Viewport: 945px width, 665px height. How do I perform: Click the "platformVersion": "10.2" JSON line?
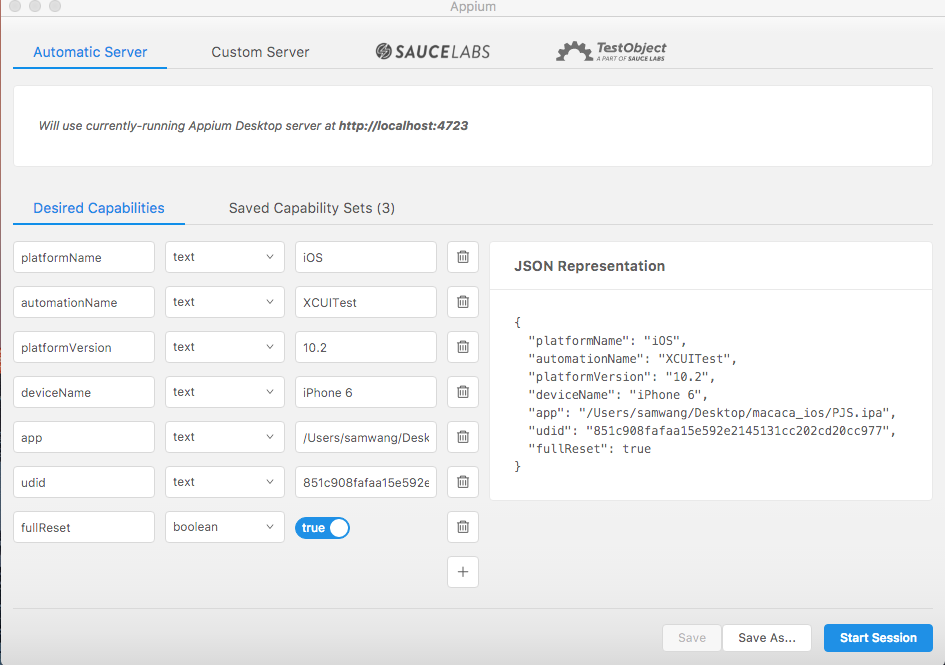621,377
